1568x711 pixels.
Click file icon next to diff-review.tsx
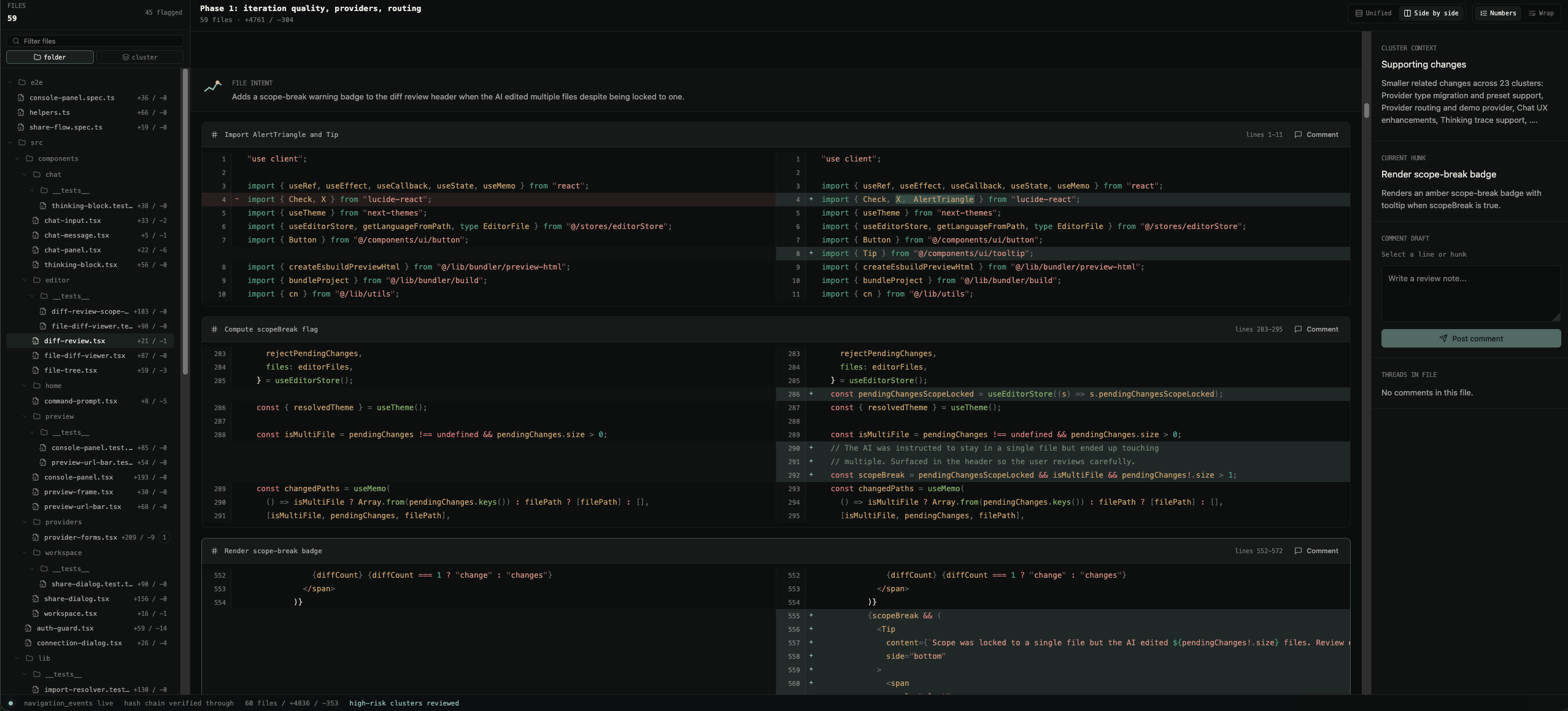tap(36, 341)
